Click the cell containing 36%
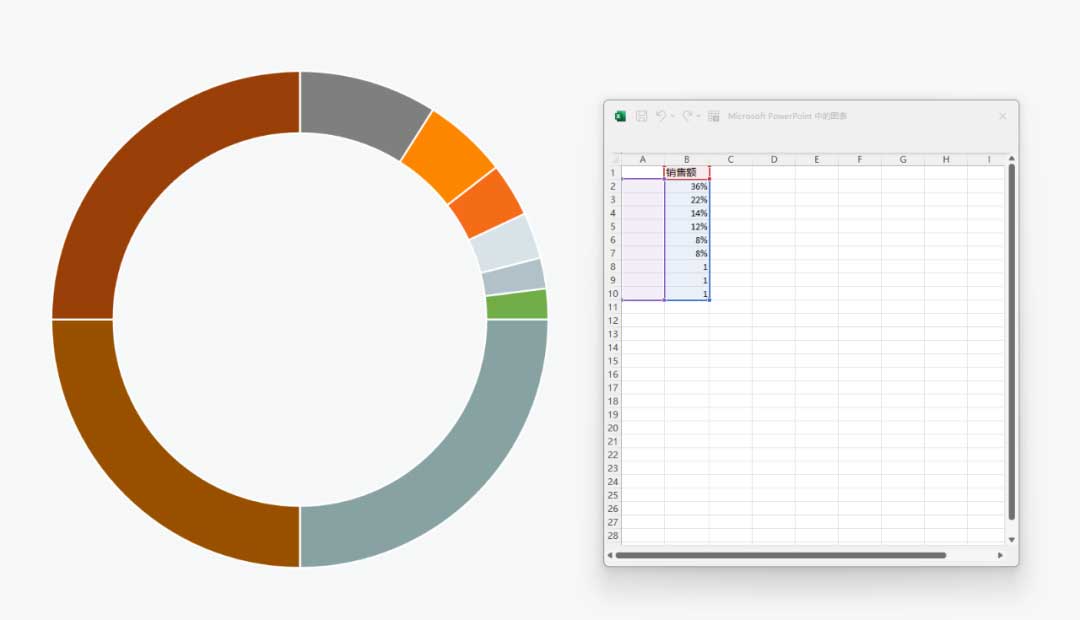The height and width of the screenshot is (620, 1080). pos(687,187)
